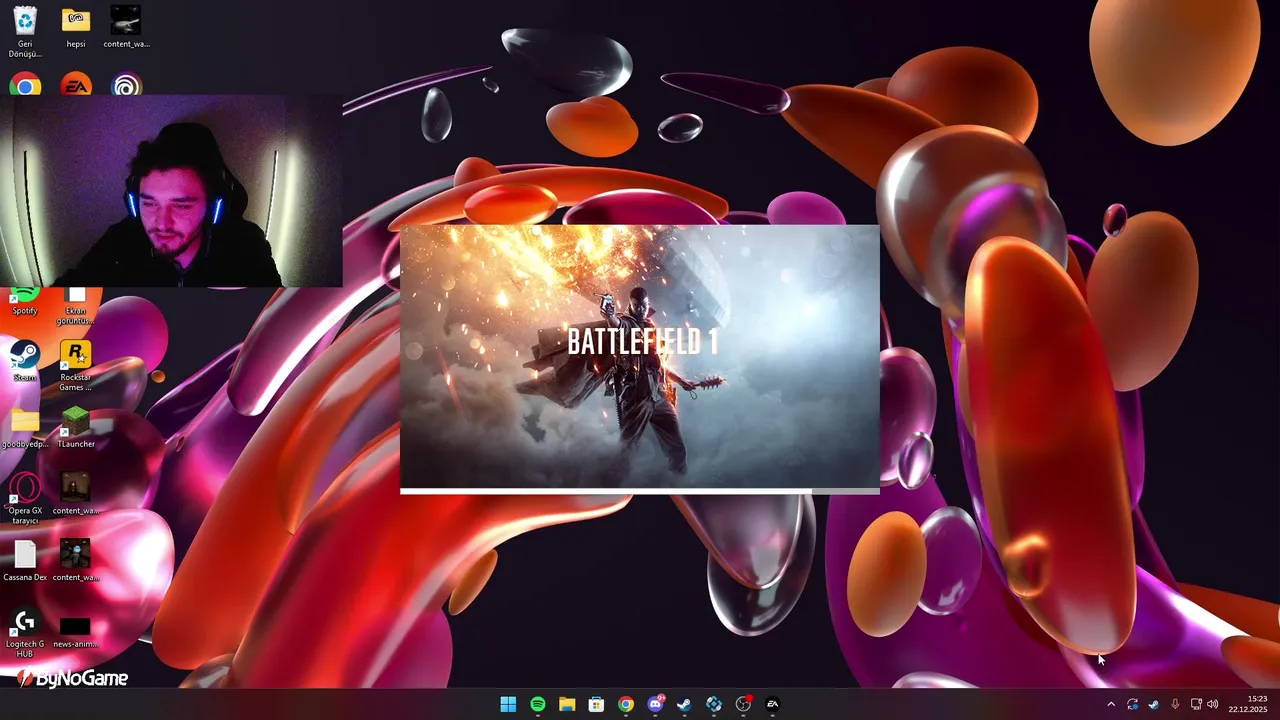Expand the hidden system tray icons chevron

[1110, 704]
